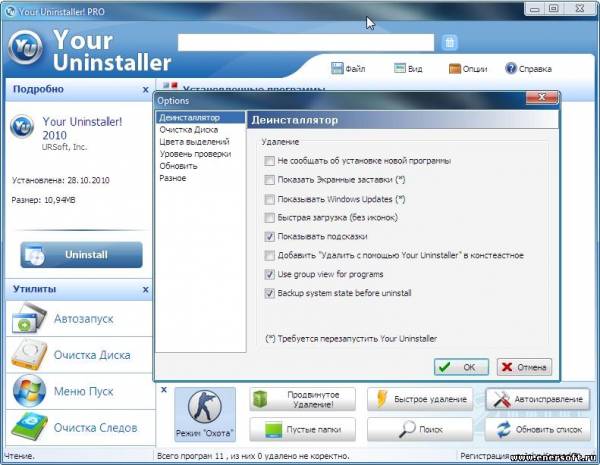
Task: Select Очистка Диска in the Options list
Action: click(189, 130)
